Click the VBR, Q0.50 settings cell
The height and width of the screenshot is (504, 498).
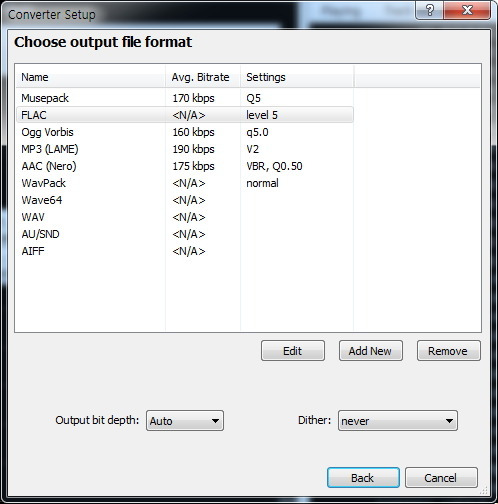[x=274, y=166]
